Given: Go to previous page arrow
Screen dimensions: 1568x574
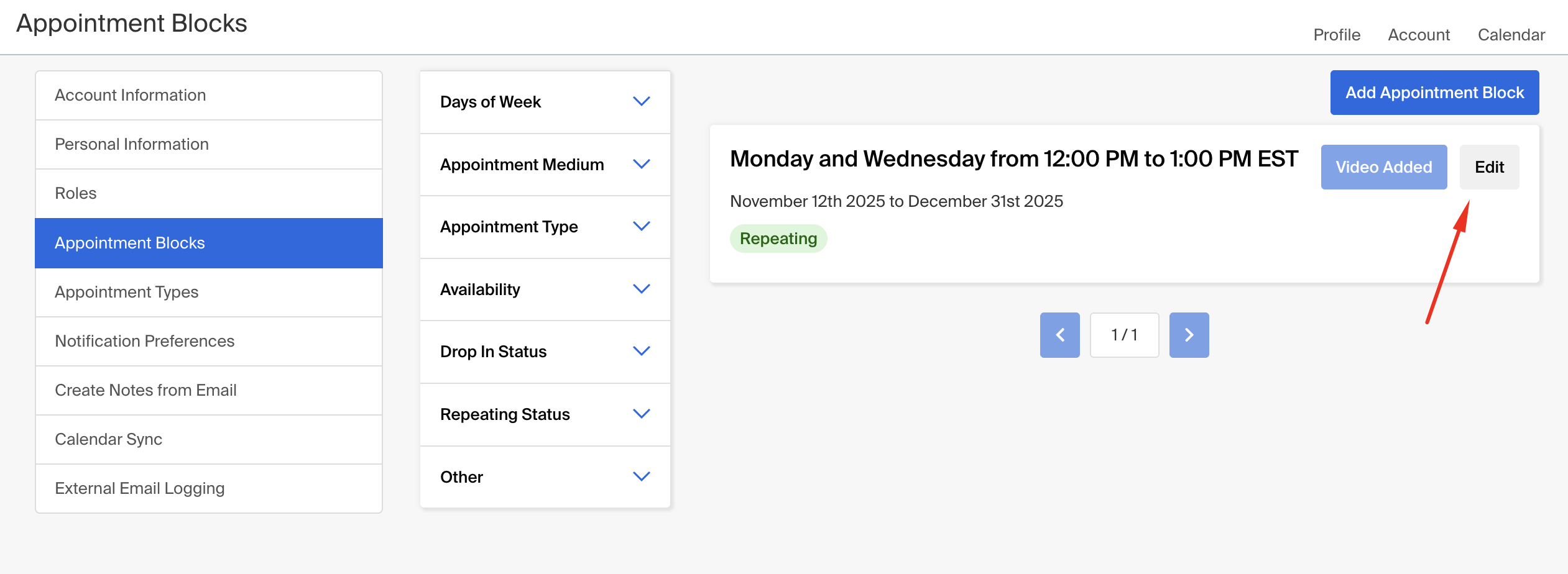Looking at the screenshot, I should coord(1059,335).
